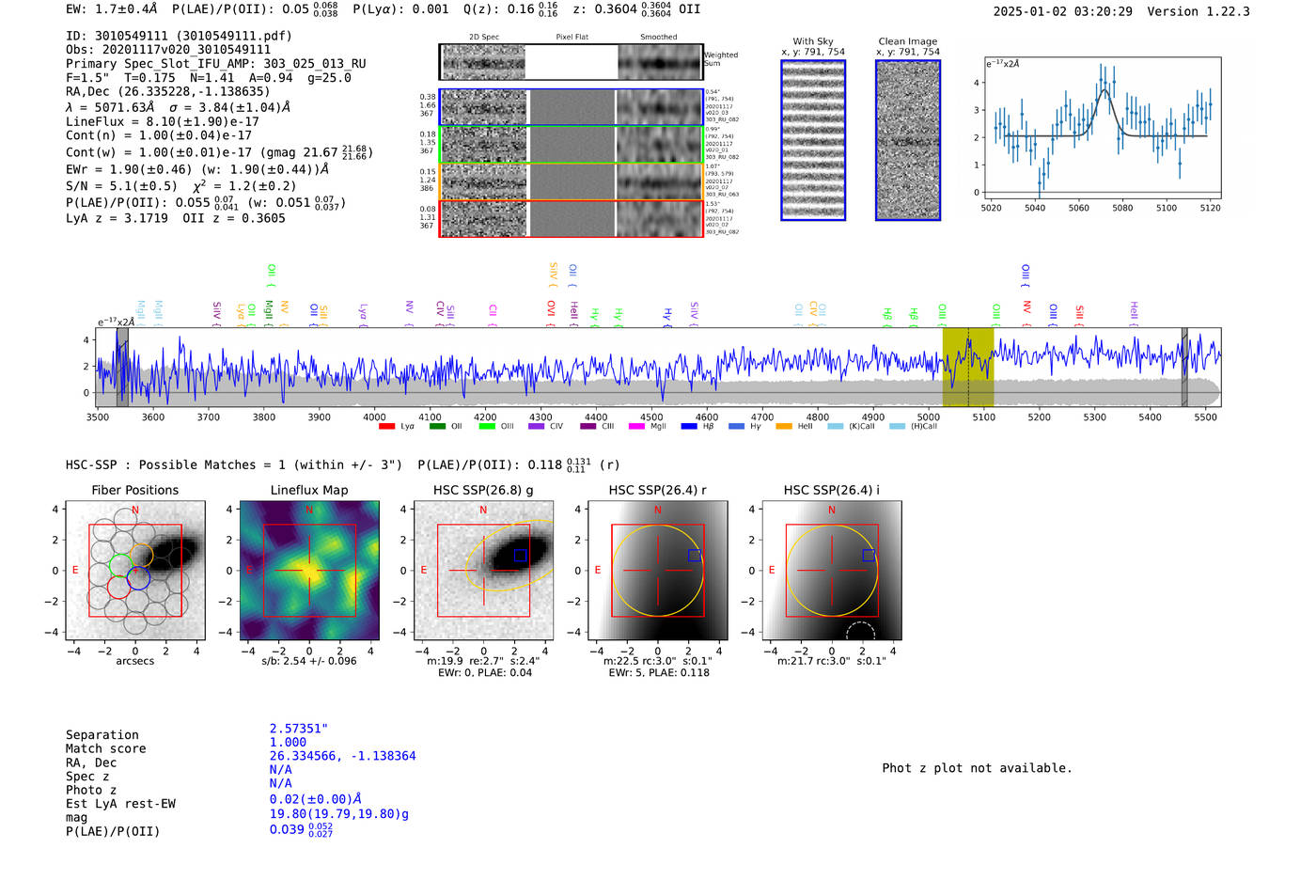Image resolution: width=1316 pixels, height=896 pixels.
Task: Click the HSC-SSP Possible Matches heading
Action: coord(234,464)
